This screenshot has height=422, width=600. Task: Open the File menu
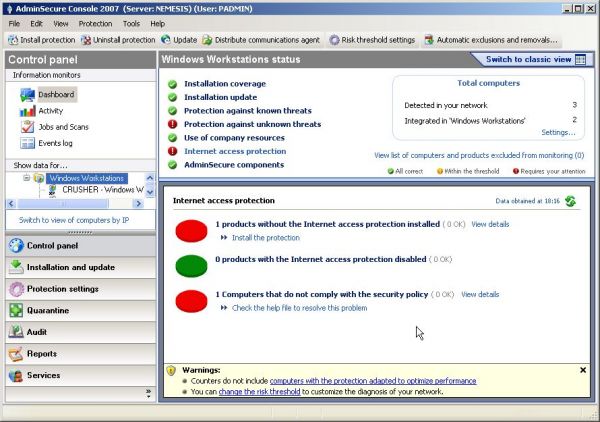point(14,24)
